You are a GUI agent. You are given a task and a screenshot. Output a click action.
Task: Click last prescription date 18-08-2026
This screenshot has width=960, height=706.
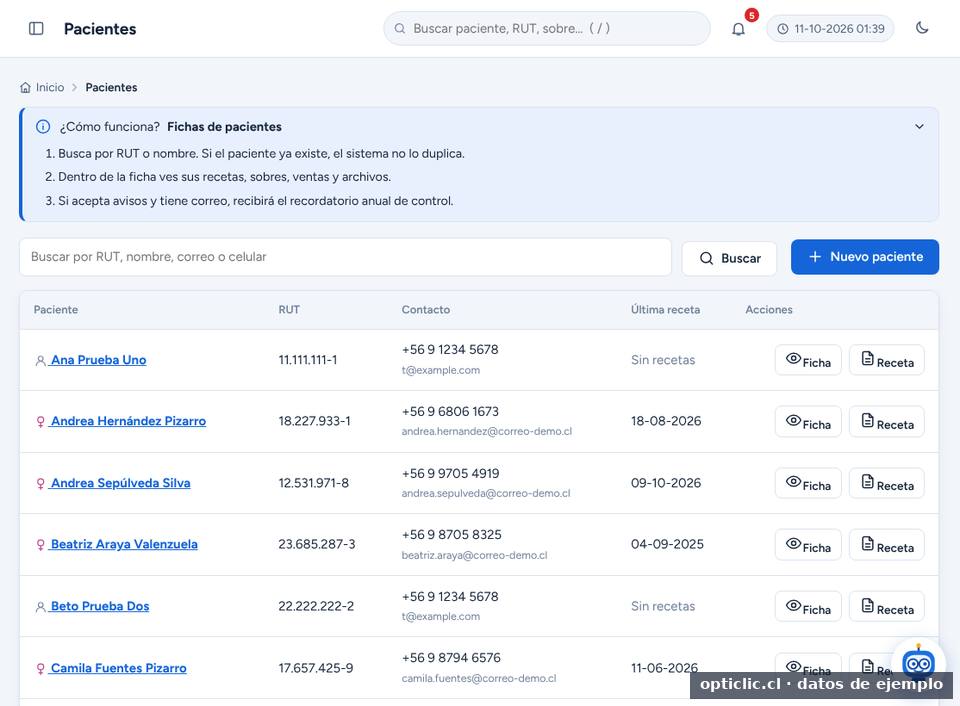pos(666,421)
